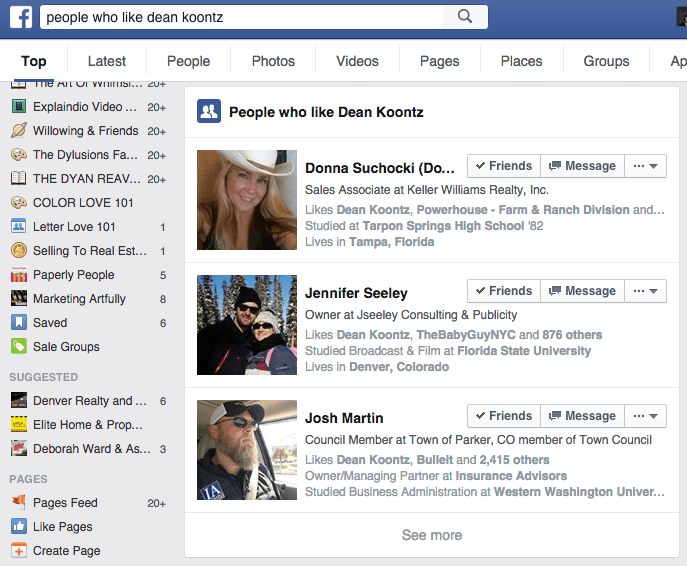Open Pages Feed sidebar item
This screenshot has height=566, width=687.
[88, 502]
